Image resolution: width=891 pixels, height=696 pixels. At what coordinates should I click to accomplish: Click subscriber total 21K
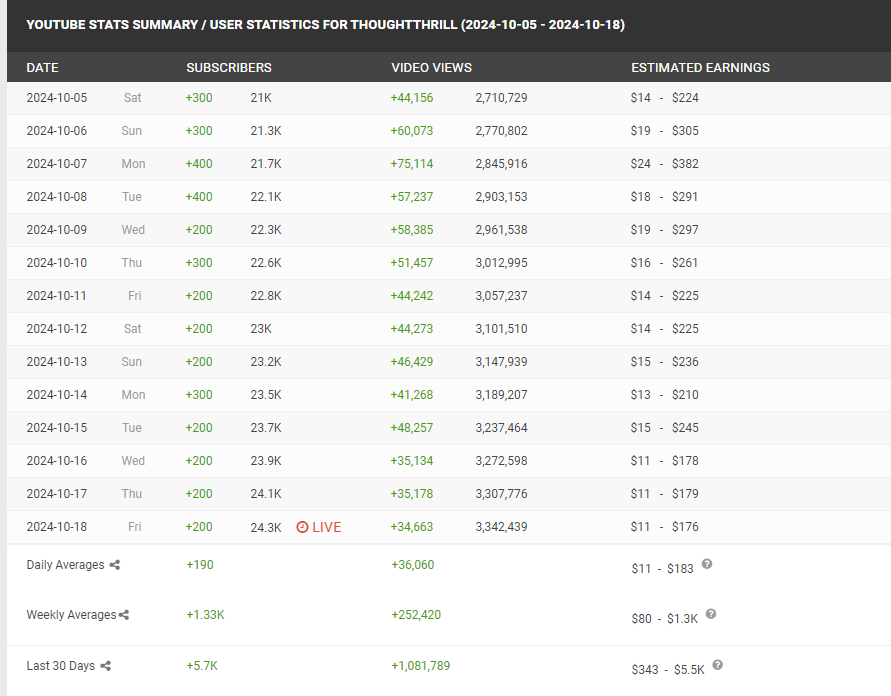pyautogui.click(x=261, y=98)
